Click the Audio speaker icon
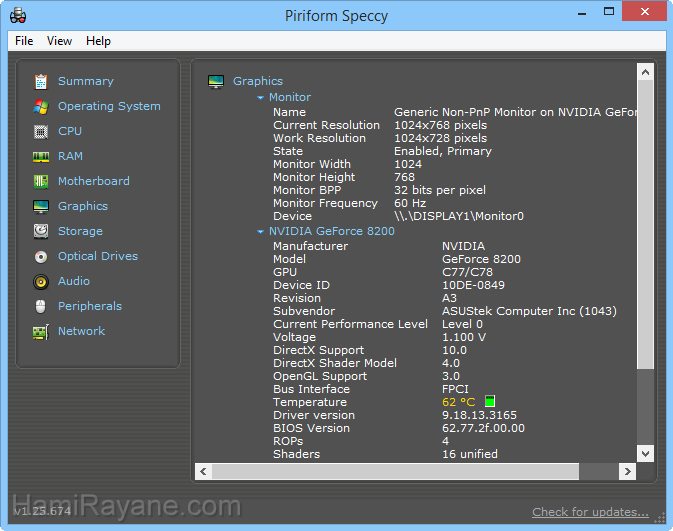 (41, 282)
